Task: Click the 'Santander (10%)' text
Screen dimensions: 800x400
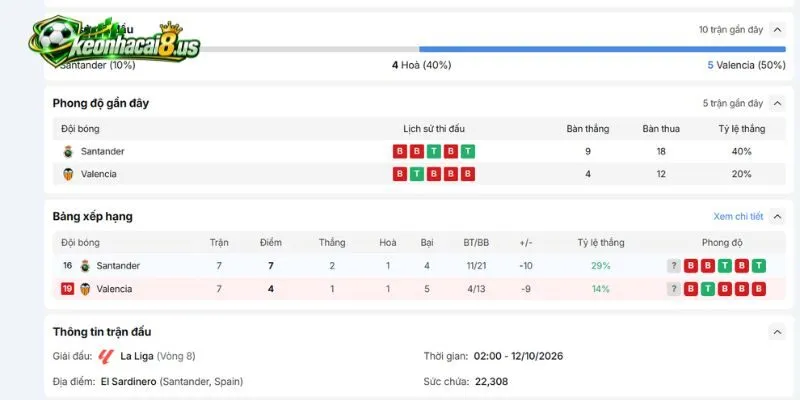Action: 97,65
